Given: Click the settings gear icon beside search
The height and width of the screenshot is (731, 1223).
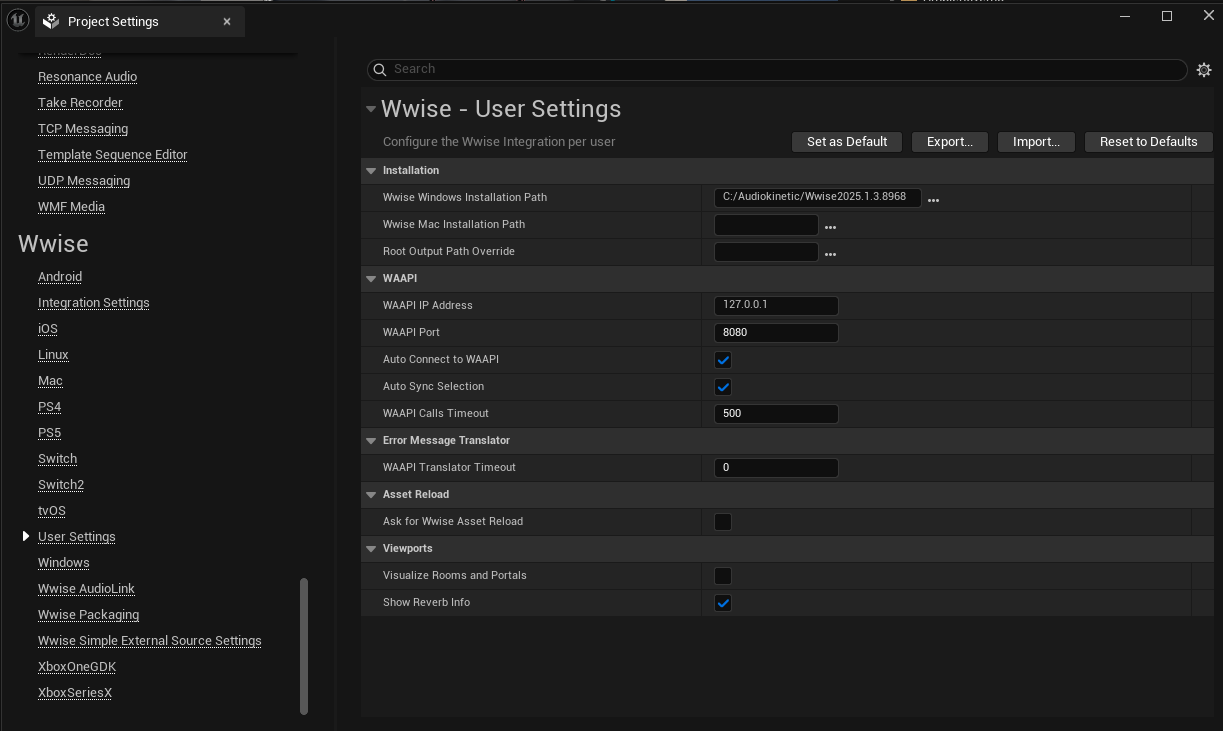Looking at the screenshot, I should pyautogui.click(x=1204, y=70).
